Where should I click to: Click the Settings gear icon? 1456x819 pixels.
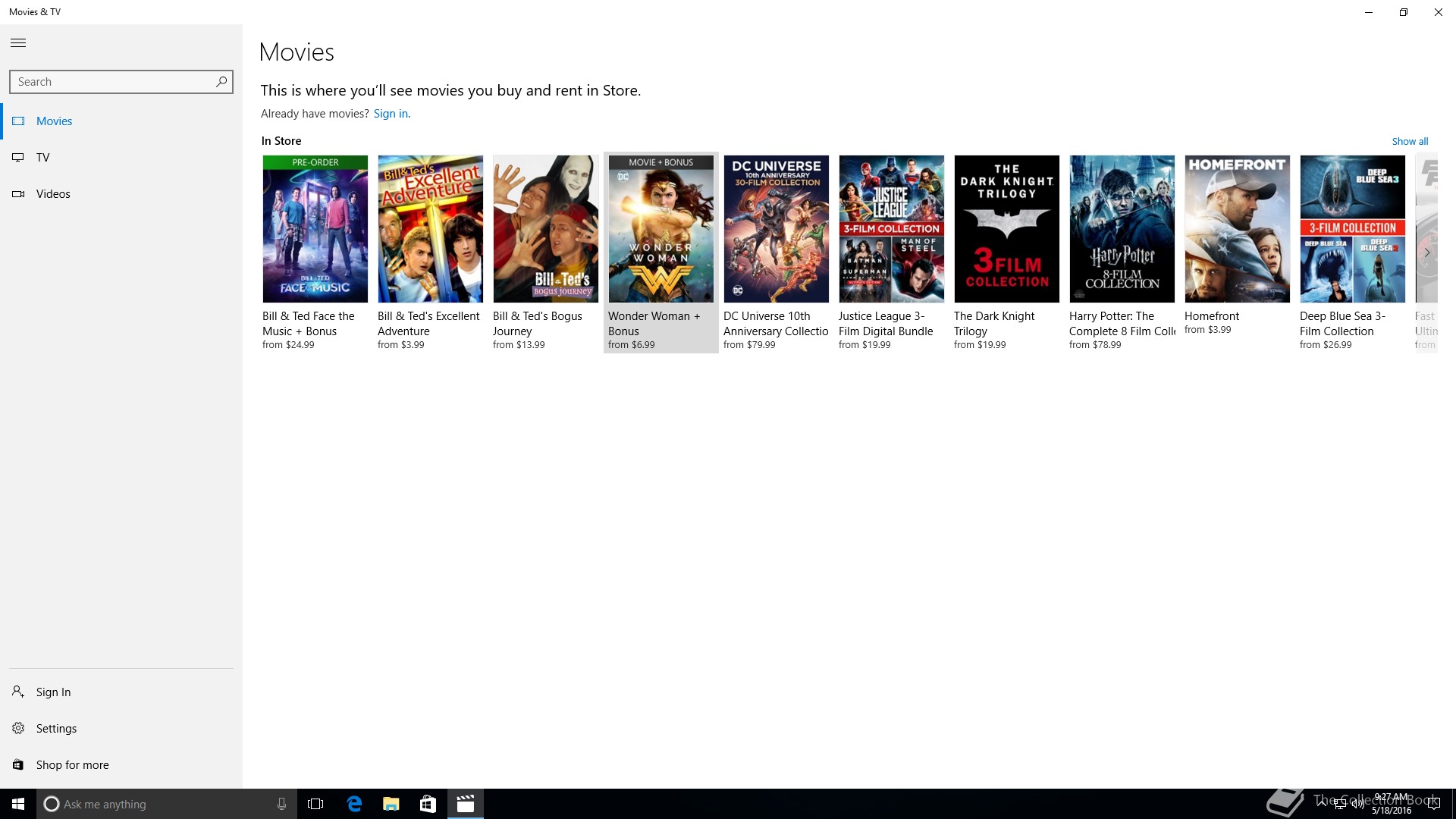pyautogui.click(x=18, y=728)
